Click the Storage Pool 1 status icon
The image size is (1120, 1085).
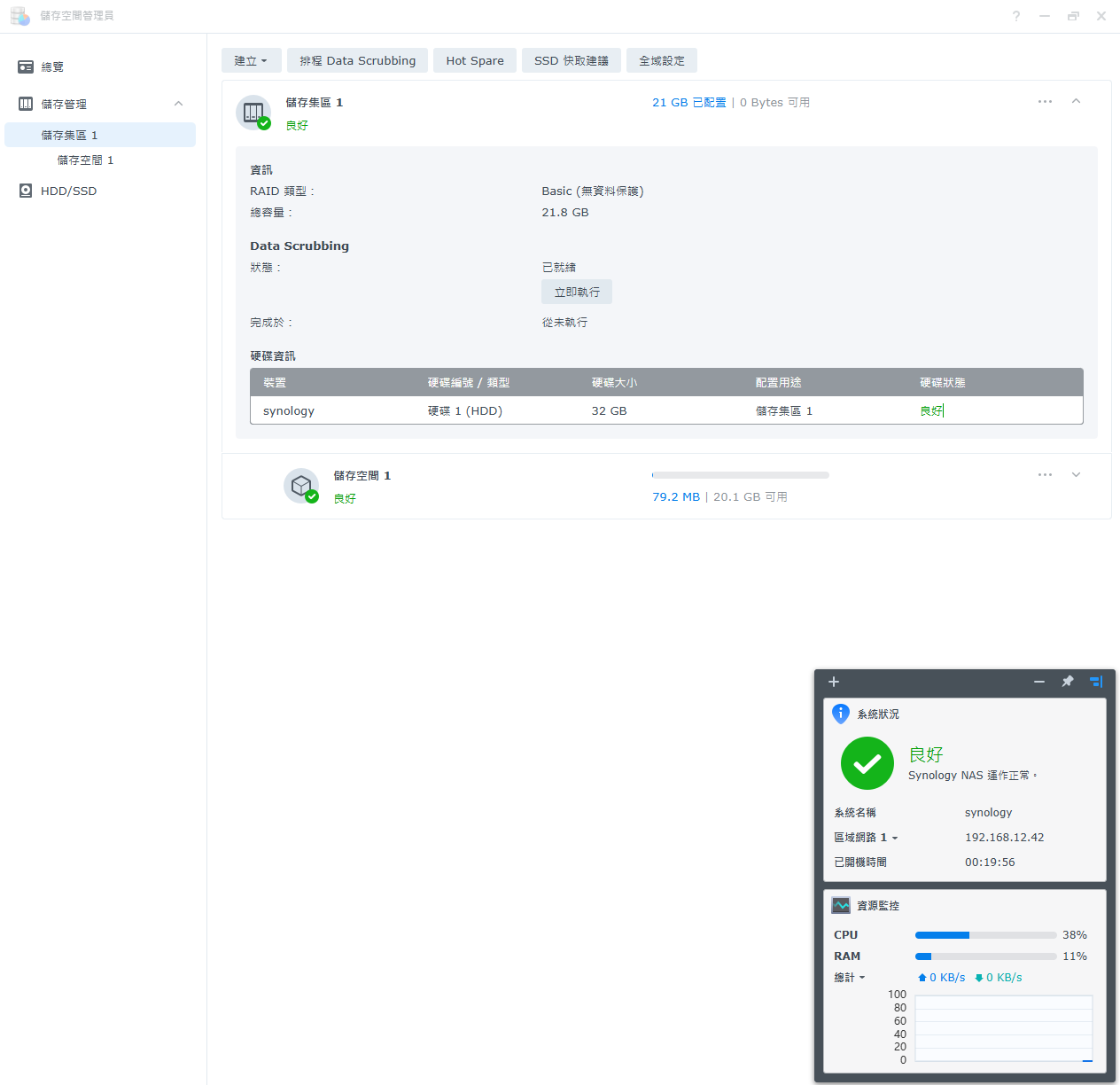tap(253, 113)
